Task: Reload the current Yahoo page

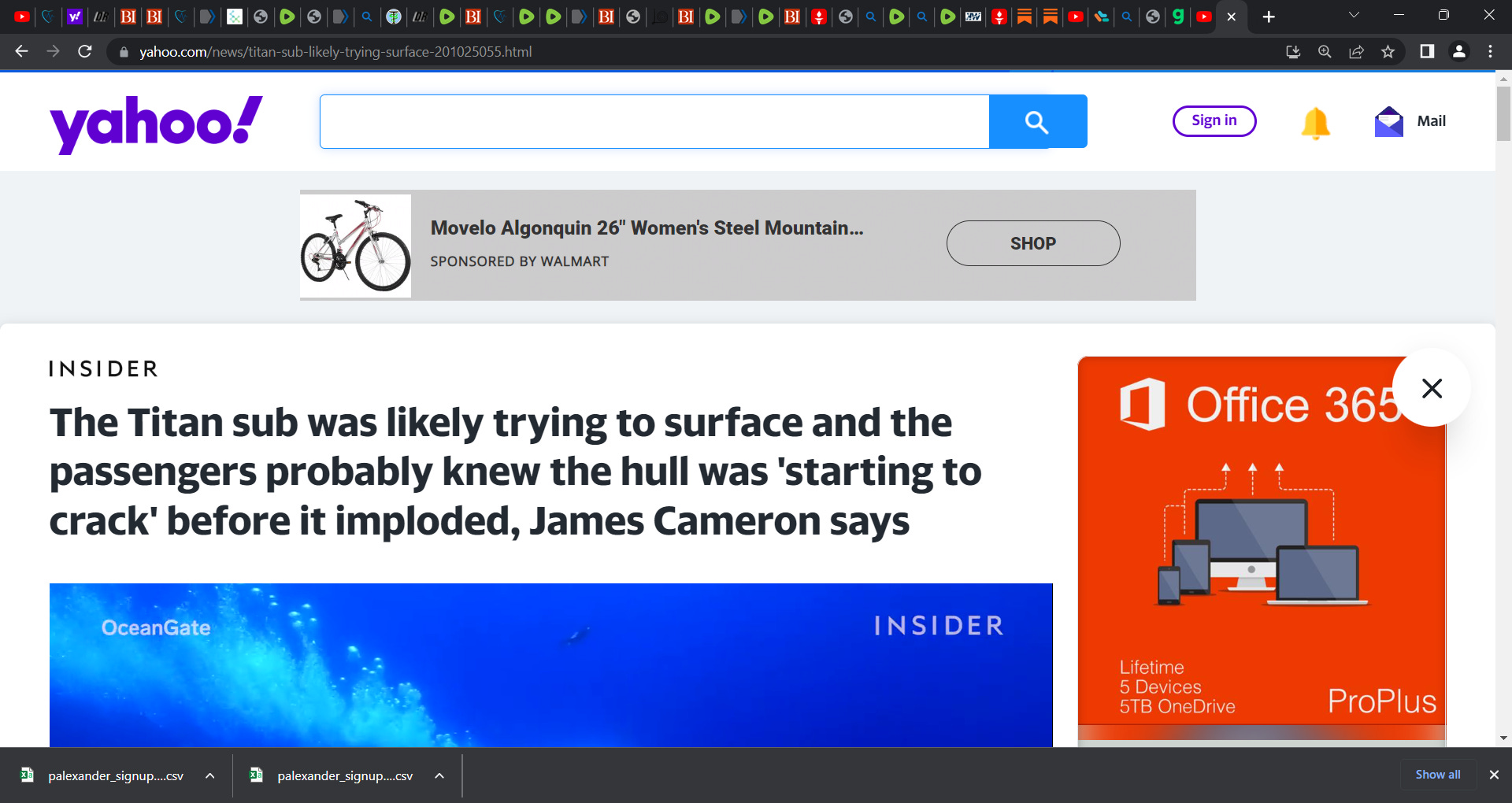Action: click(85, 51)
